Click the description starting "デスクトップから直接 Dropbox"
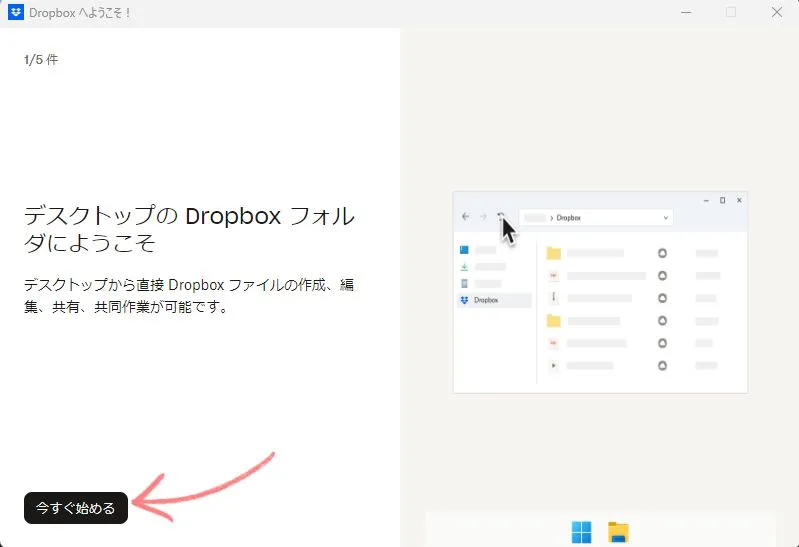This screenshot has height=547, width=799. [189, 296]
